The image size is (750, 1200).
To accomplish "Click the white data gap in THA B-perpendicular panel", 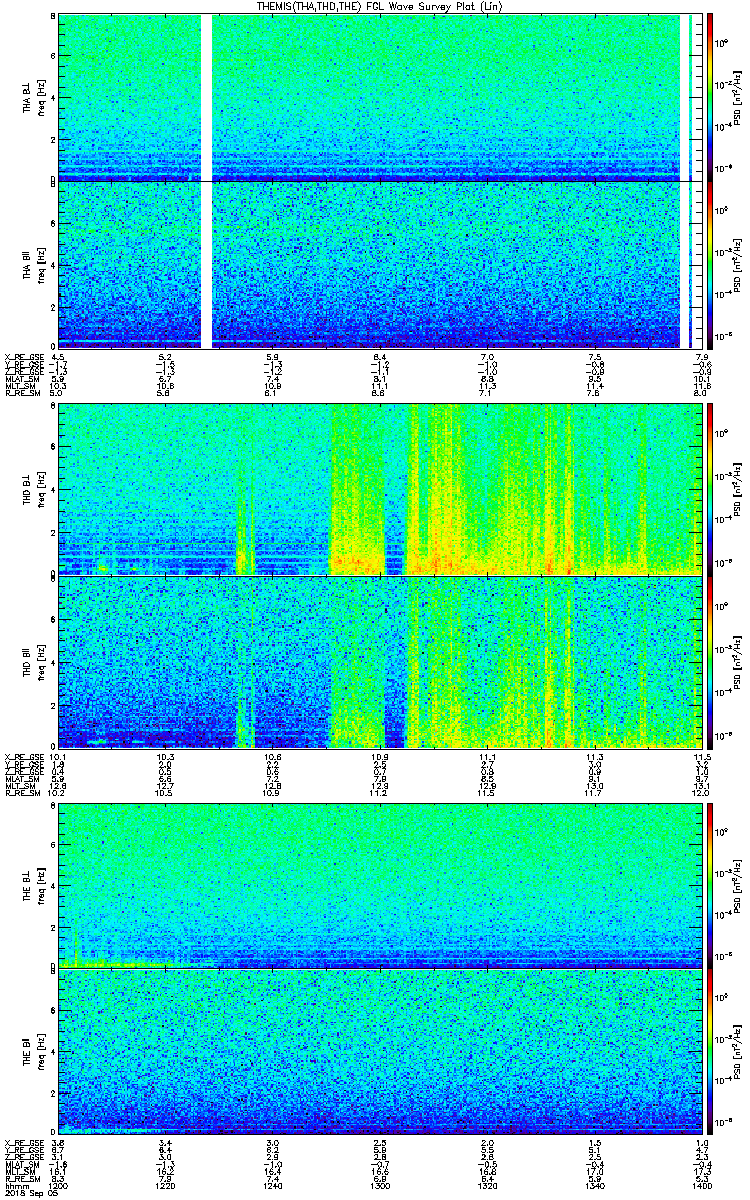I will 207,96.
